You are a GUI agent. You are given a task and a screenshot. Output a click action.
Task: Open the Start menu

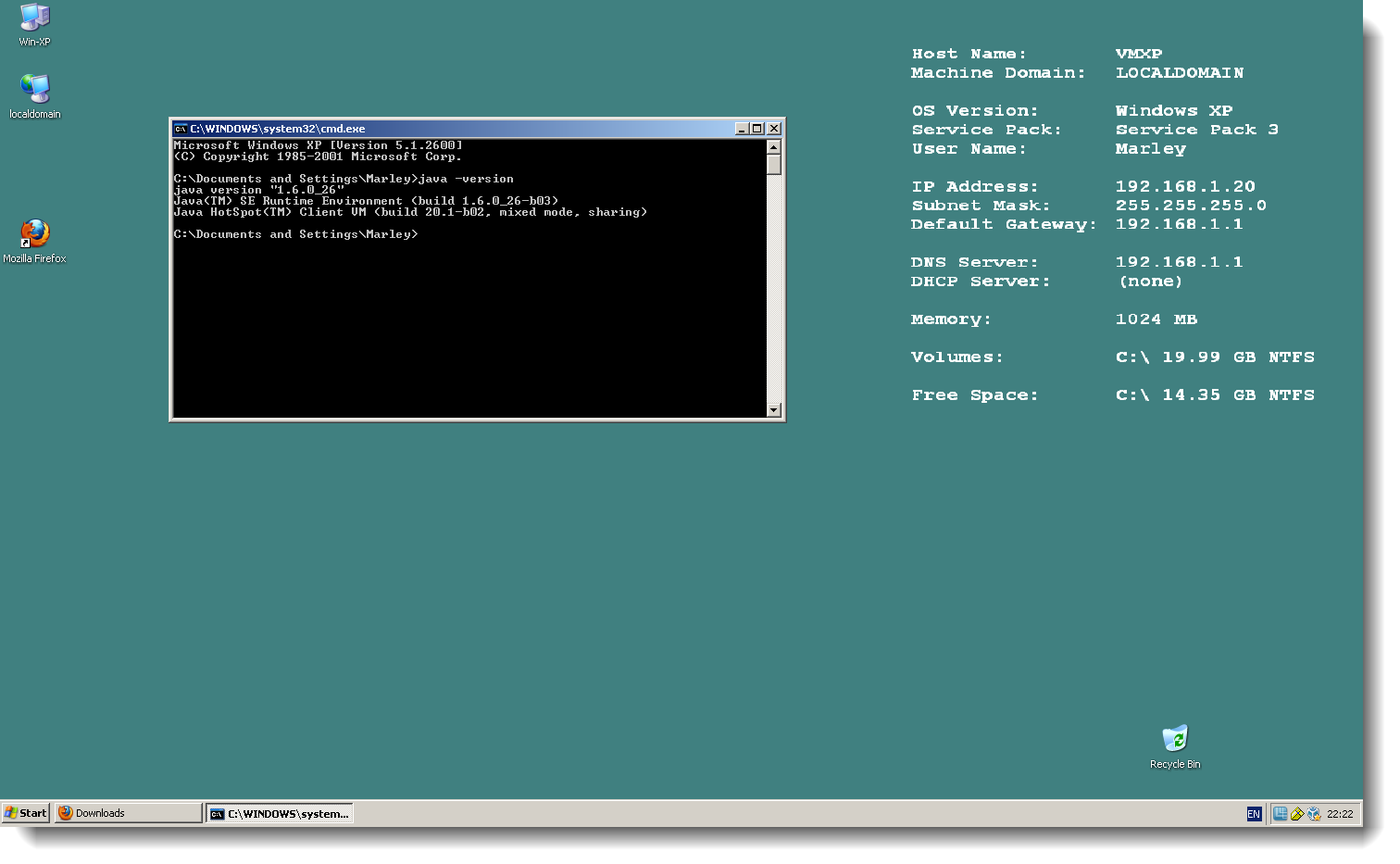tap(25, 812)
